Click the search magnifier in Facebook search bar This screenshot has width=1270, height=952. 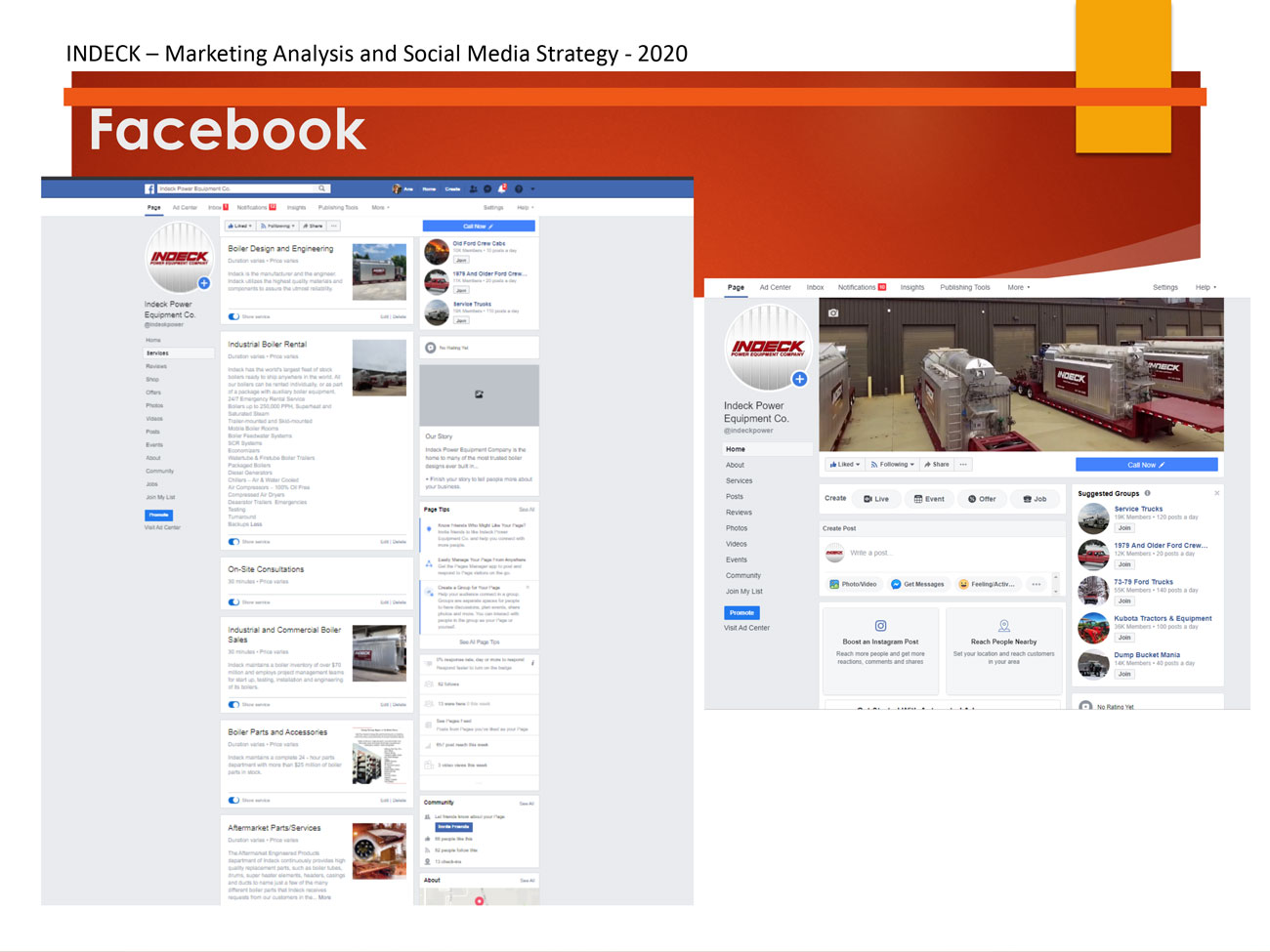(321, 188)
